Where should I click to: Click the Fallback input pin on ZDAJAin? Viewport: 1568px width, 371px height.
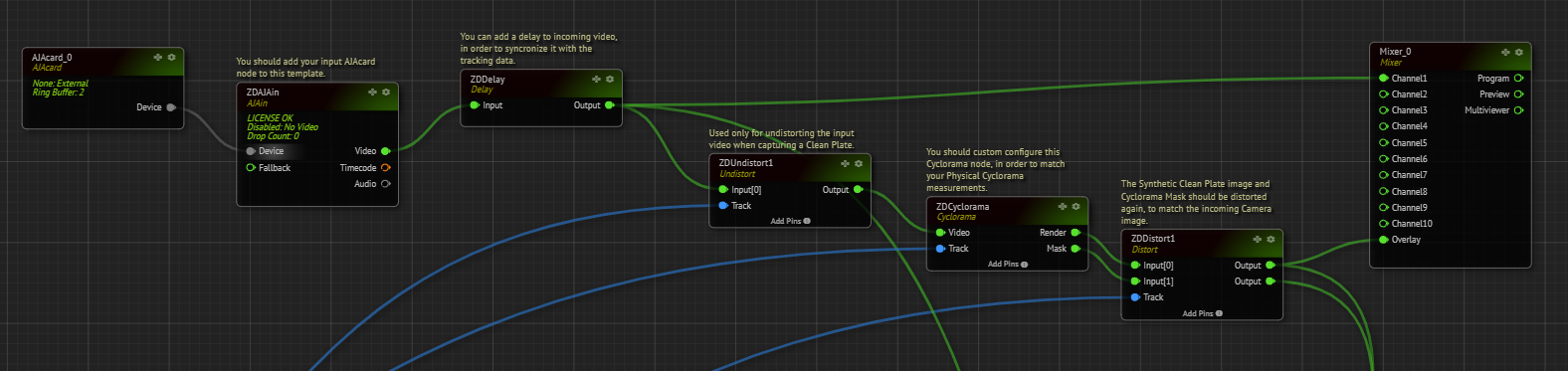tap(251, 167)
